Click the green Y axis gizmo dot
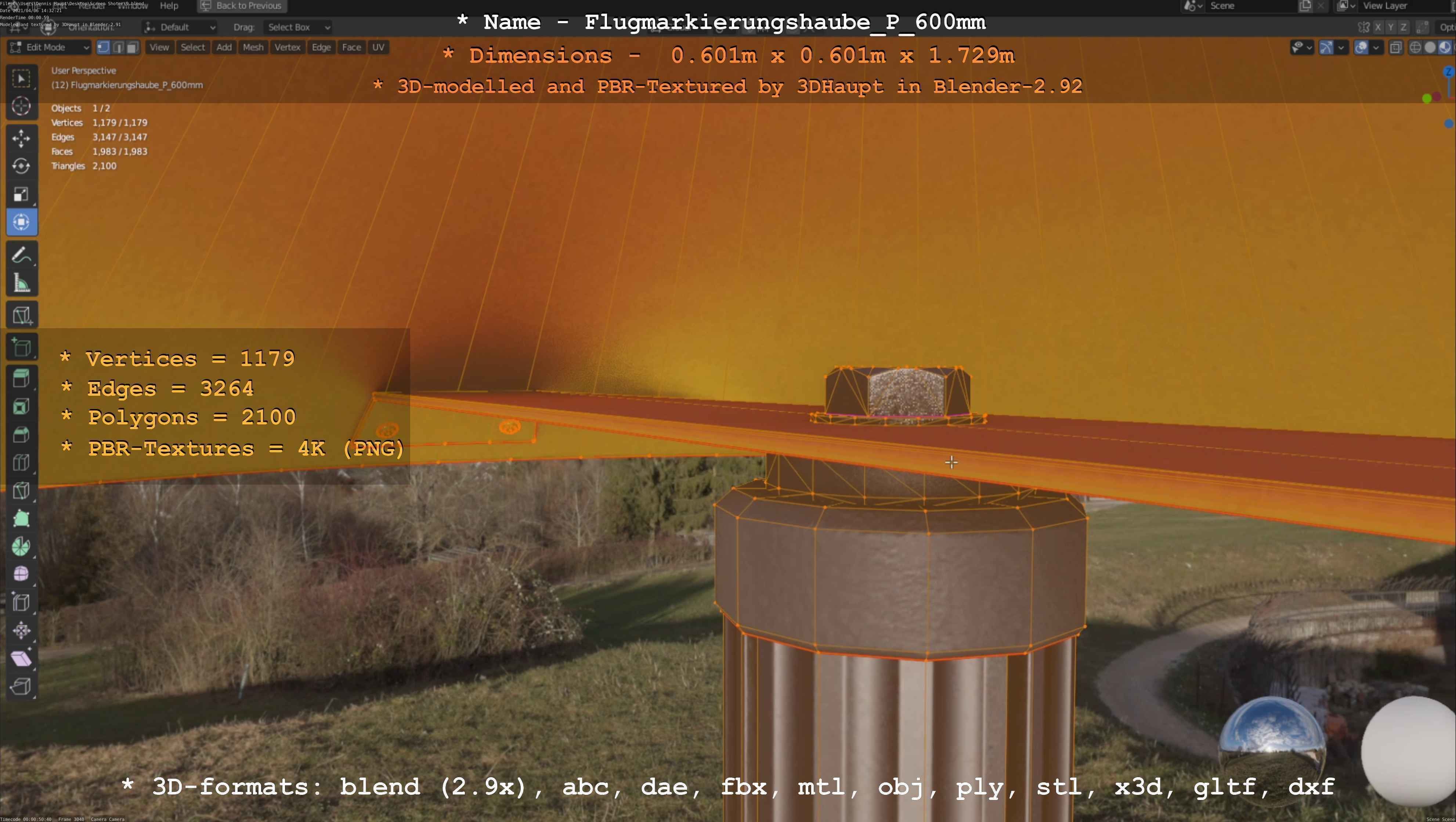This screenshot has width=1456, height=822. pos(1427,99)
